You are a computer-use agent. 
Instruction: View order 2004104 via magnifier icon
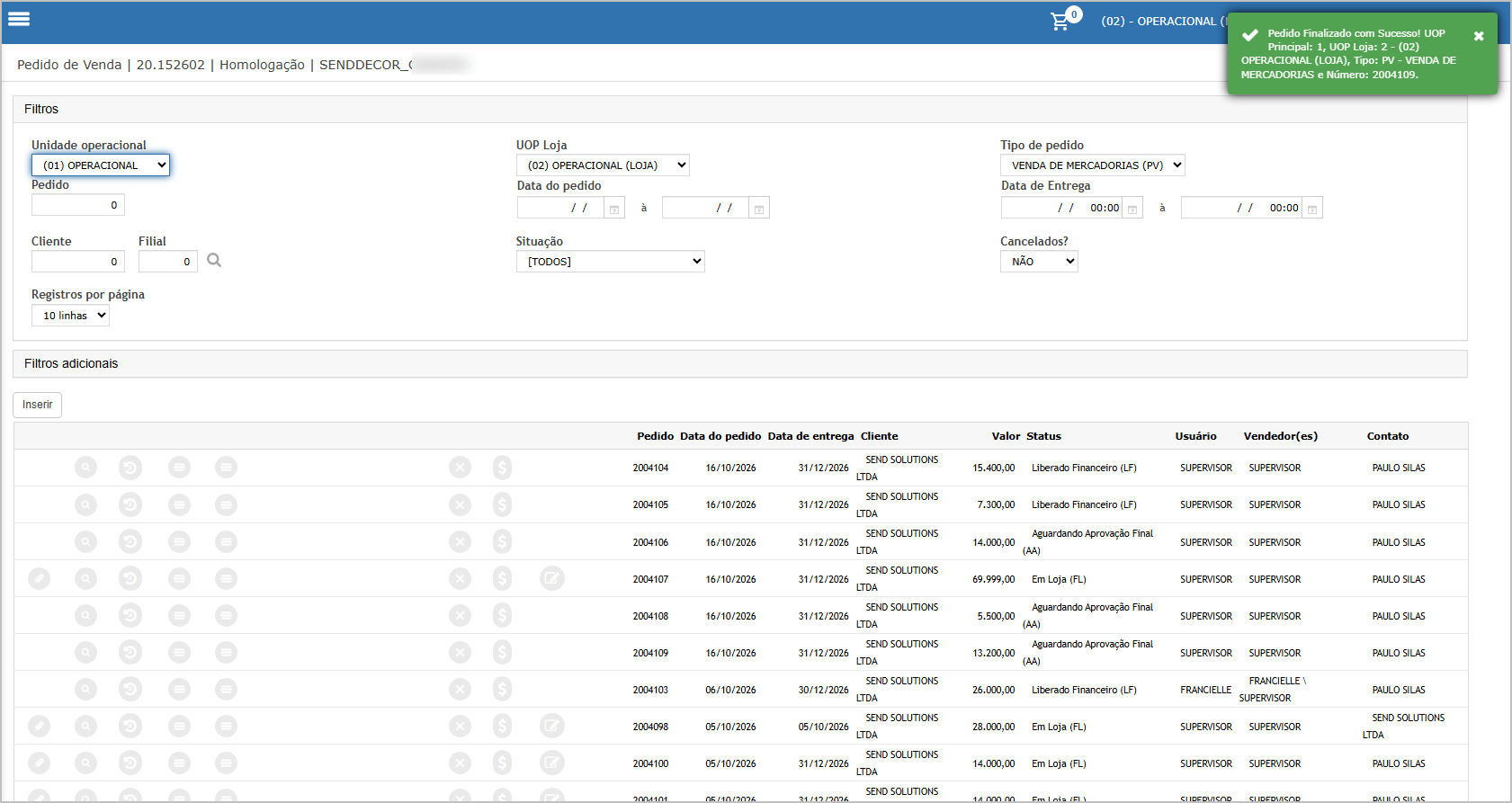tap(85, 468)
